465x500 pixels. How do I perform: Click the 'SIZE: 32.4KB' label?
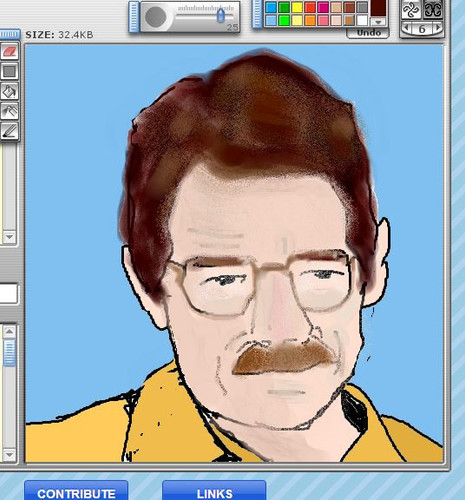coord(59,35)
